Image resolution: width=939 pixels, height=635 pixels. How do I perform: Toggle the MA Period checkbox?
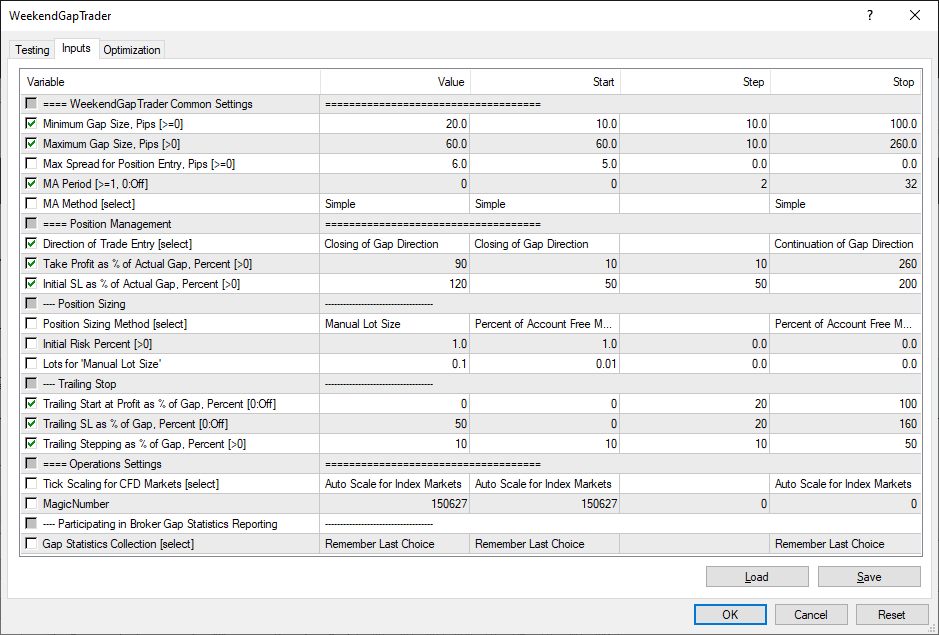(33, 184)
